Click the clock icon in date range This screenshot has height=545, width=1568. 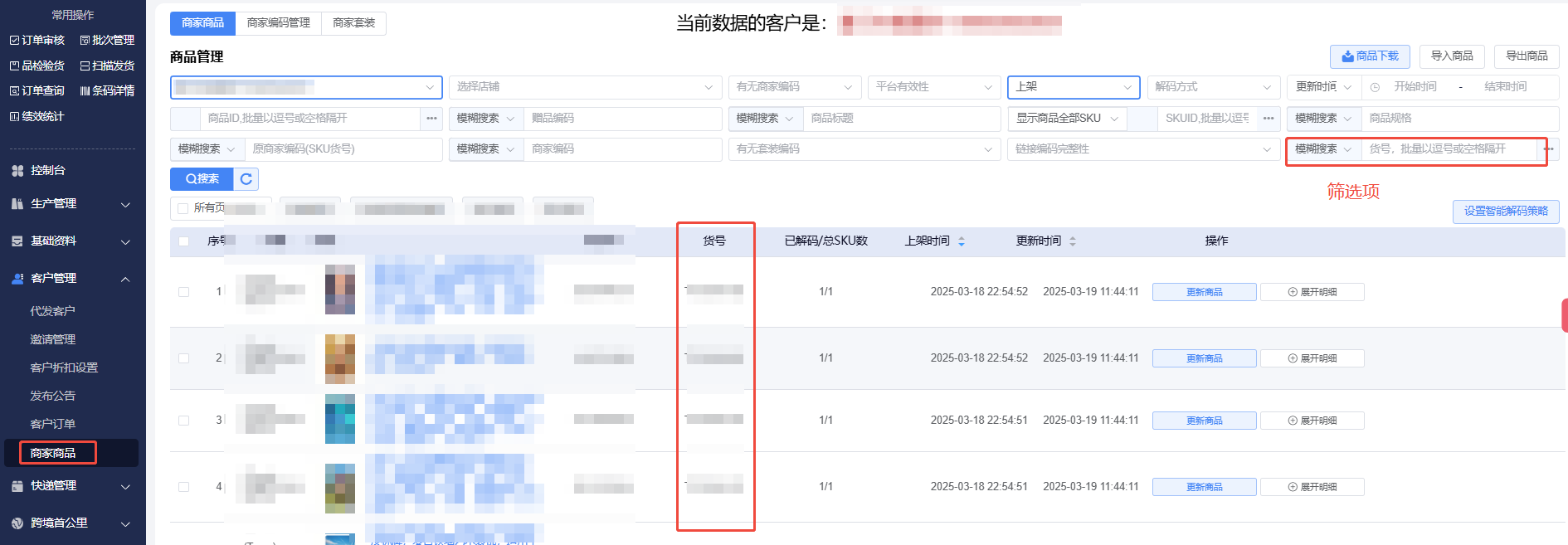click(1375, 87)
